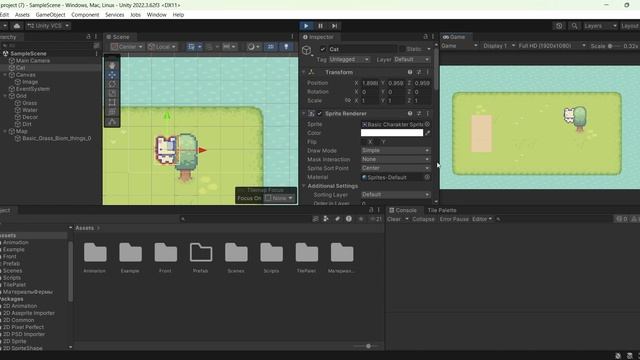Select the Transform tool in Scene toolbar
Viewport: 640px width, 360px height.
[x=112, y=112]
